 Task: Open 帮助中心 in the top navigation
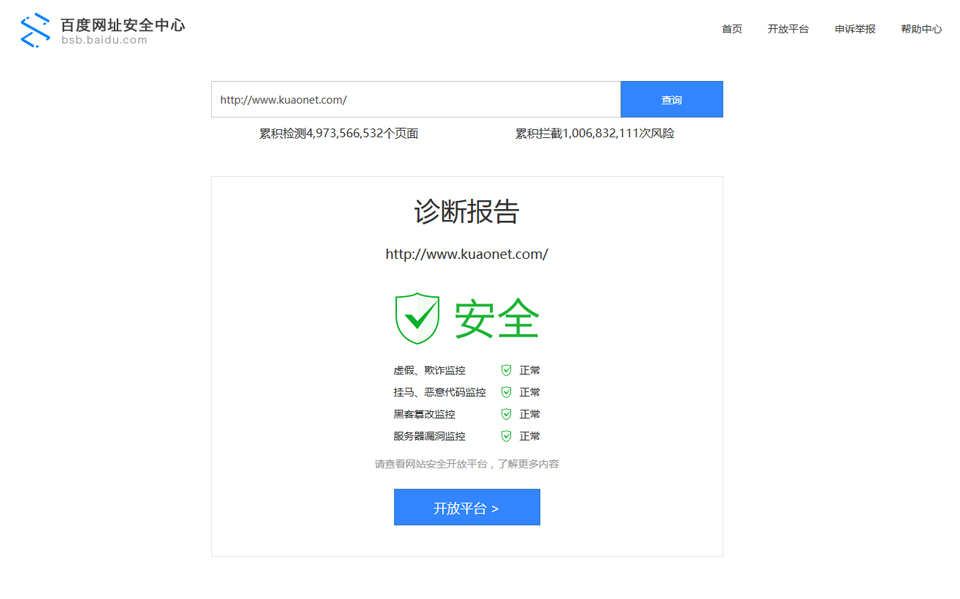point(921,29)
